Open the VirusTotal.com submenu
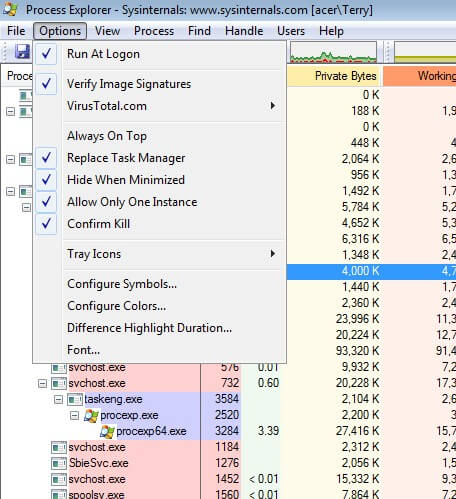Image resolution: width=456 pixels, height=499 pixels. [x=159, y=106]
